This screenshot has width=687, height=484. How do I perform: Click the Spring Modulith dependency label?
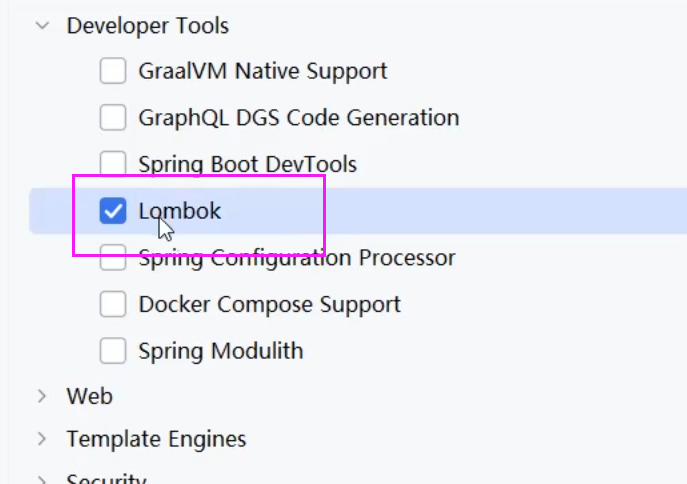(221, 351)
